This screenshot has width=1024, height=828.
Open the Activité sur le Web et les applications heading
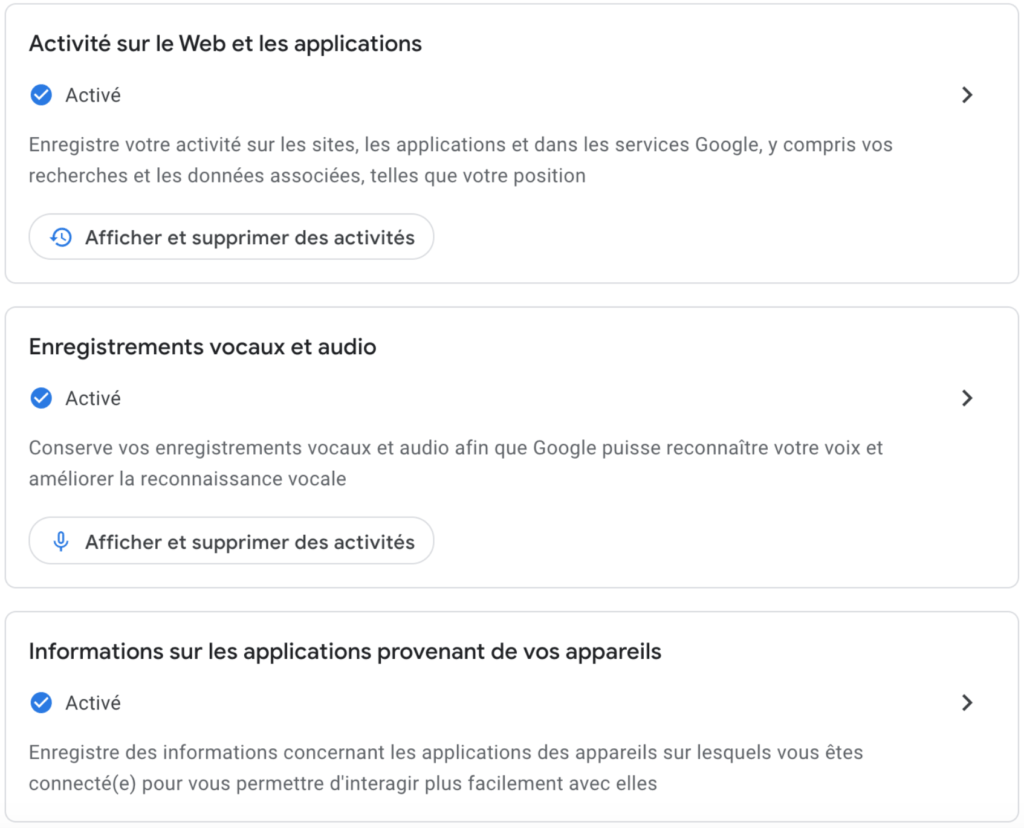[x=225, y=44]
